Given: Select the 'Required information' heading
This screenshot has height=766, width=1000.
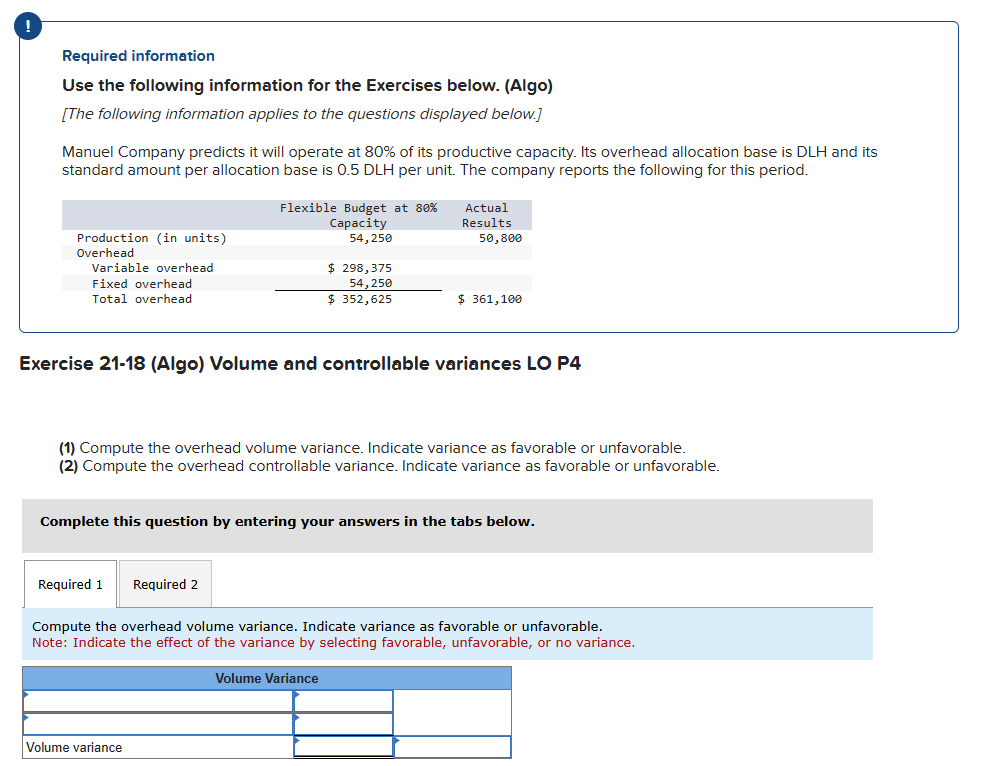Looking at the screenshot, I should coord(138,56).
